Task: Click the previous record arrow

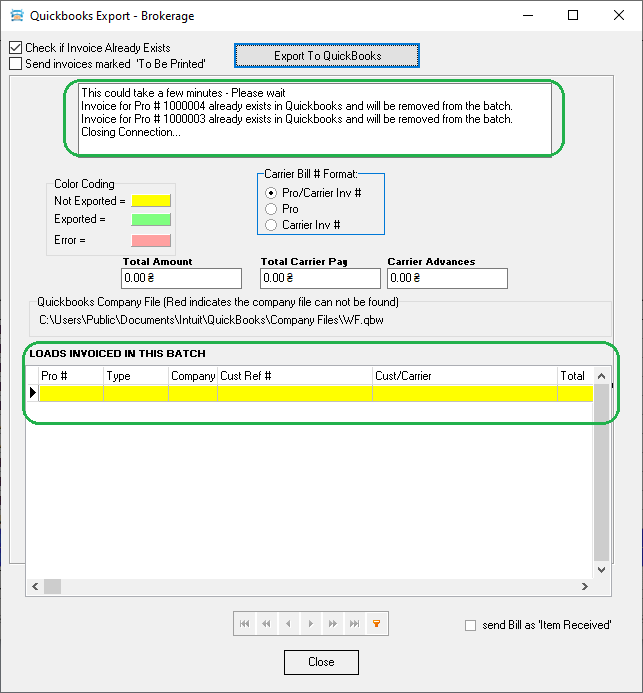Action: click(288, 624)
